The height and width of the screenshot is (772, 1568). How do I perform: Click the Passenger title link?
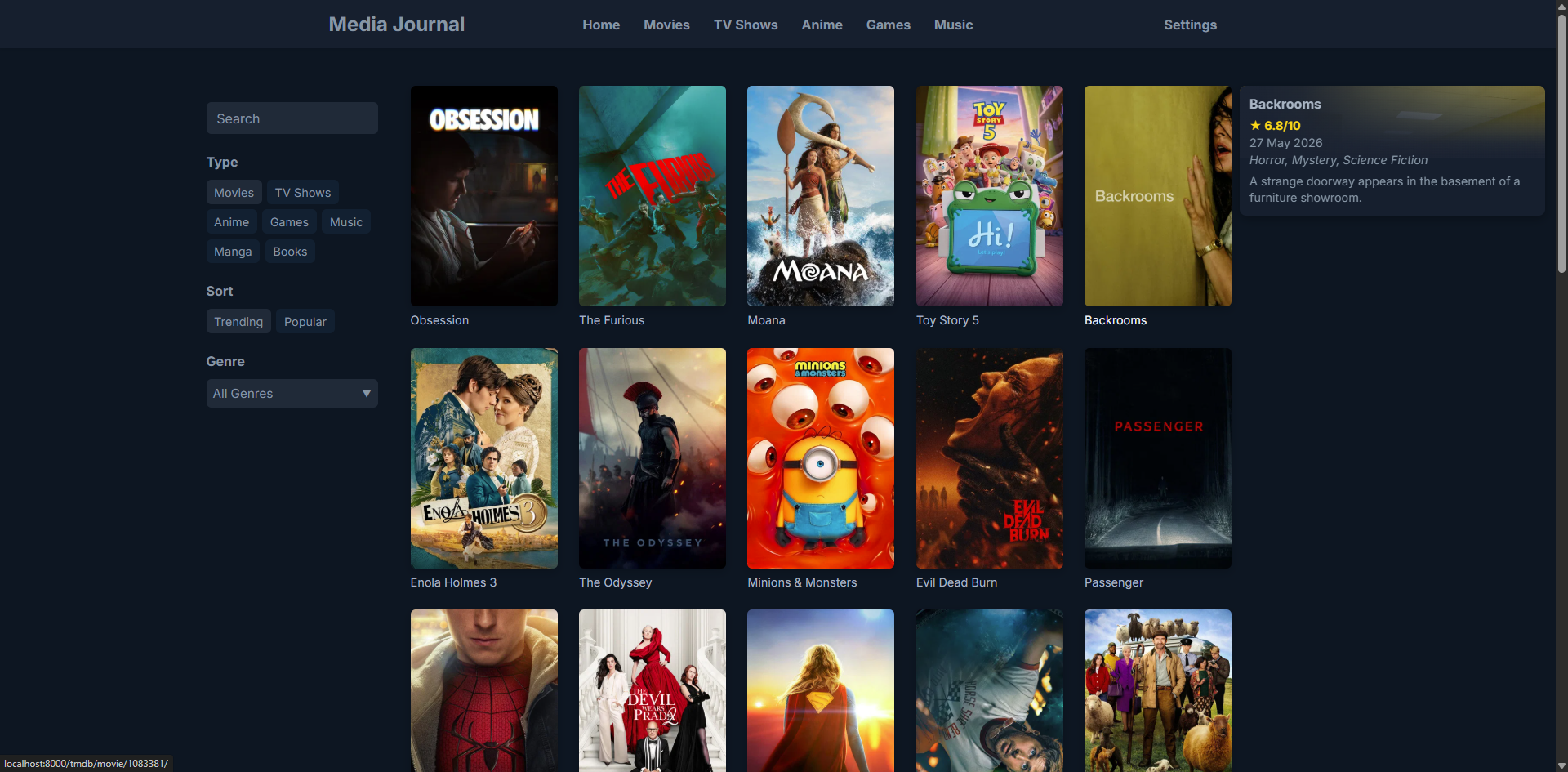1114,582
